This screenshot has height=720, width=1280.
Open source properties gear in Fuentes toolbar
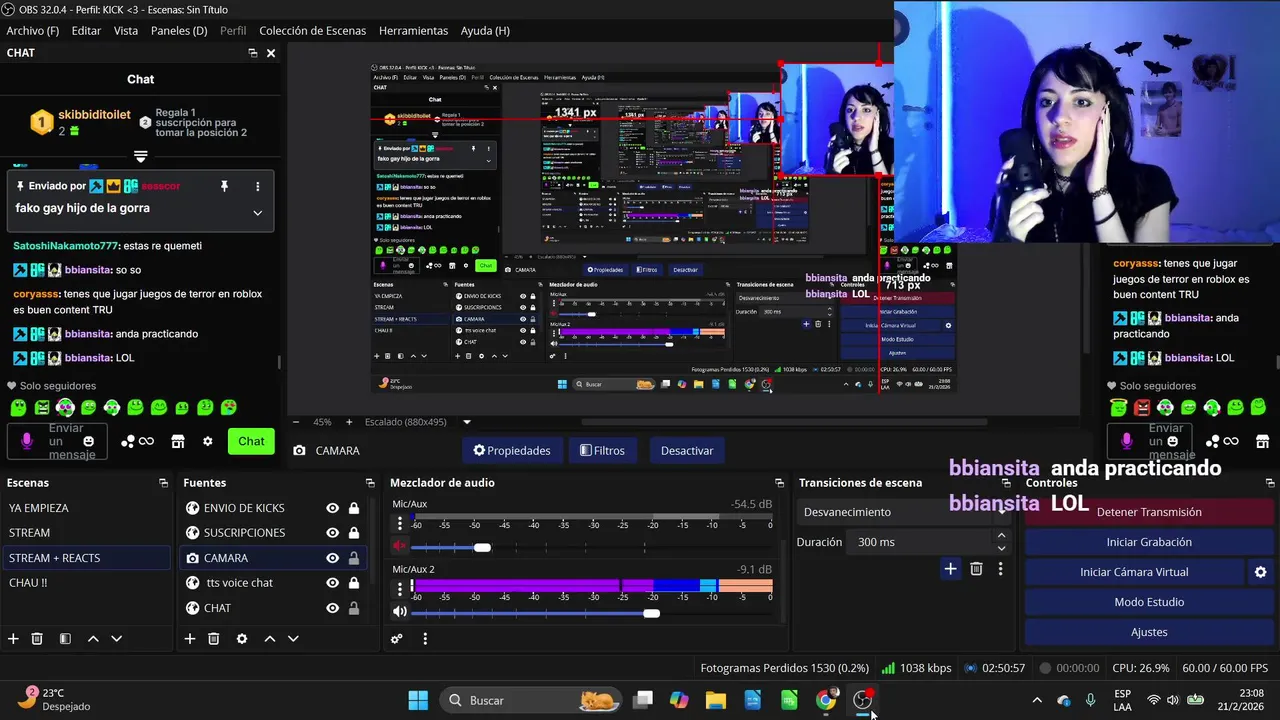[242, 639]
